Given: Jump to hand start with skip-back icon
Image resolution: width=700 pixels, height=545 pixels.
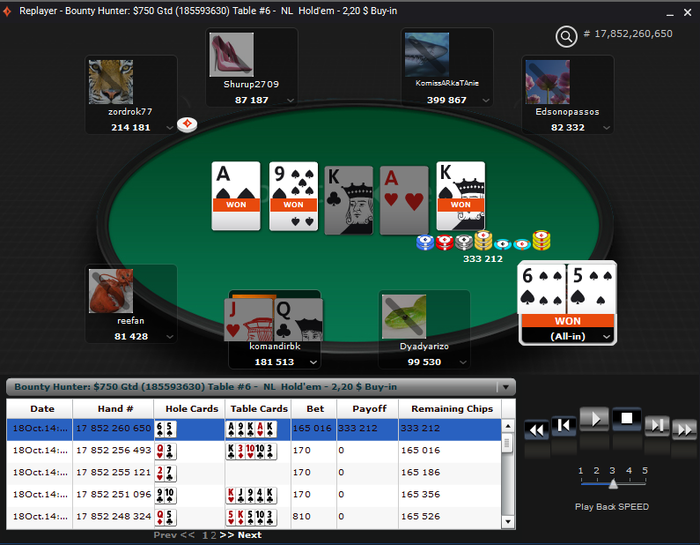Looking at the screenshot, I should point(563,425).
